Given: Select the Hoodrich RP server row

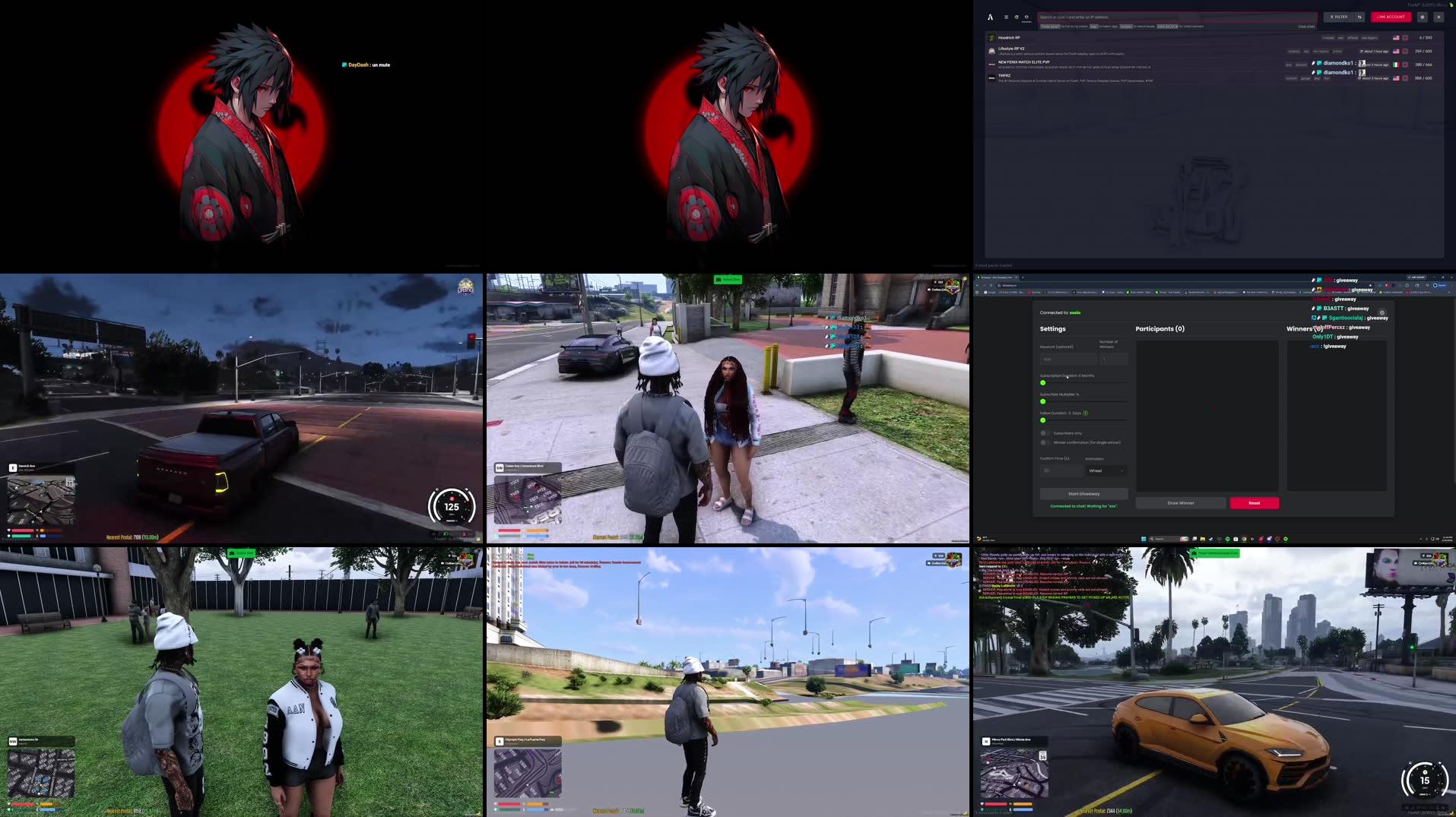Looking at the screenshot, I should point(1213,37).
